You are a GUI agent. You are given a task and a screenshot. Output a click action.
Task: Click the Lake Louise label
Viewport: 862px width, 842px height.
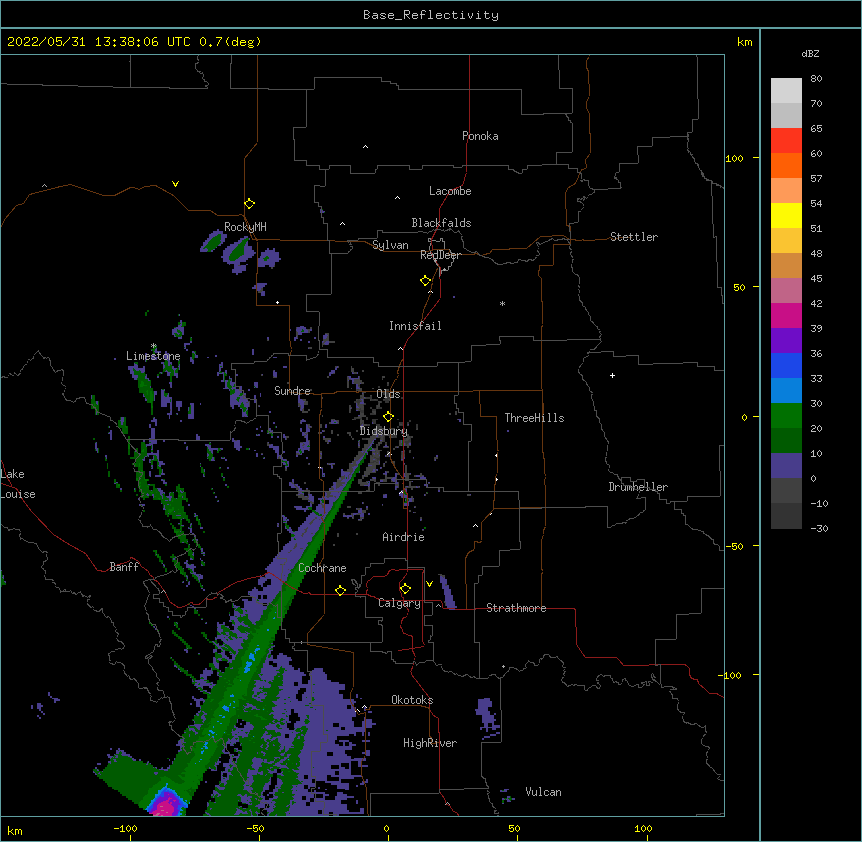[18, 484]
